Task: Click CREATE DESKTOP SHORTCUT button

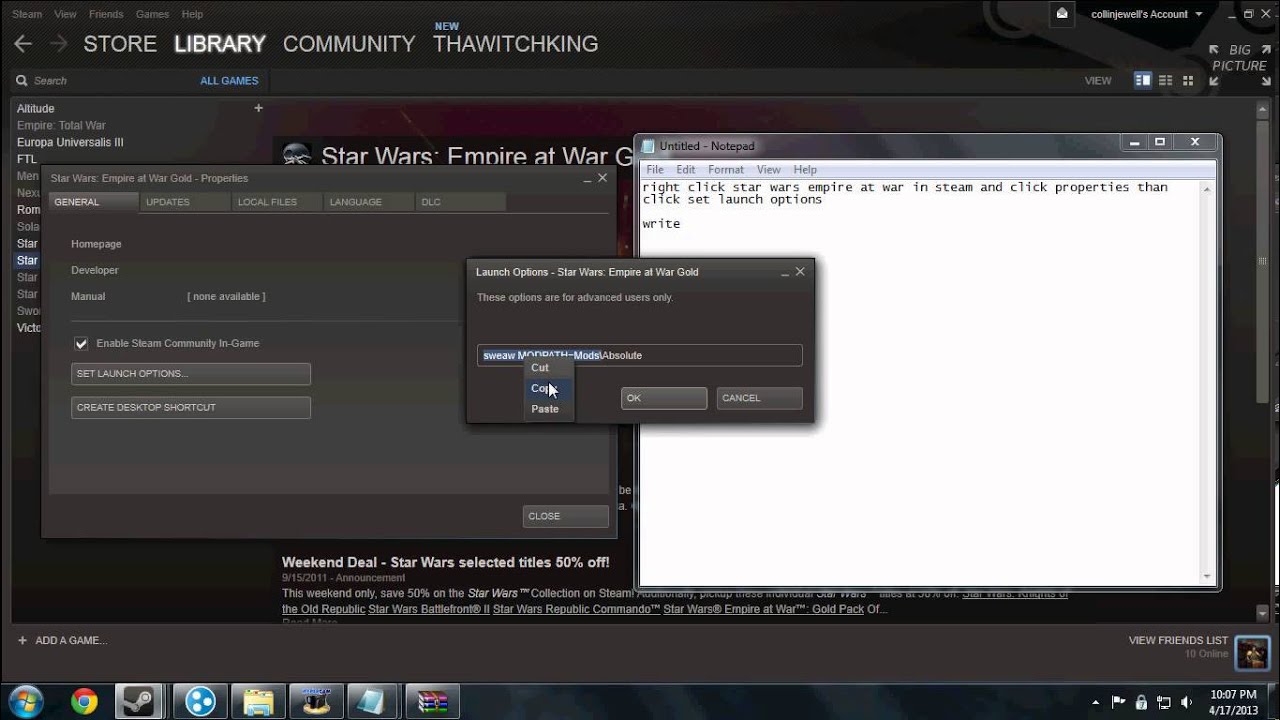Action: (x=191, y=407)
